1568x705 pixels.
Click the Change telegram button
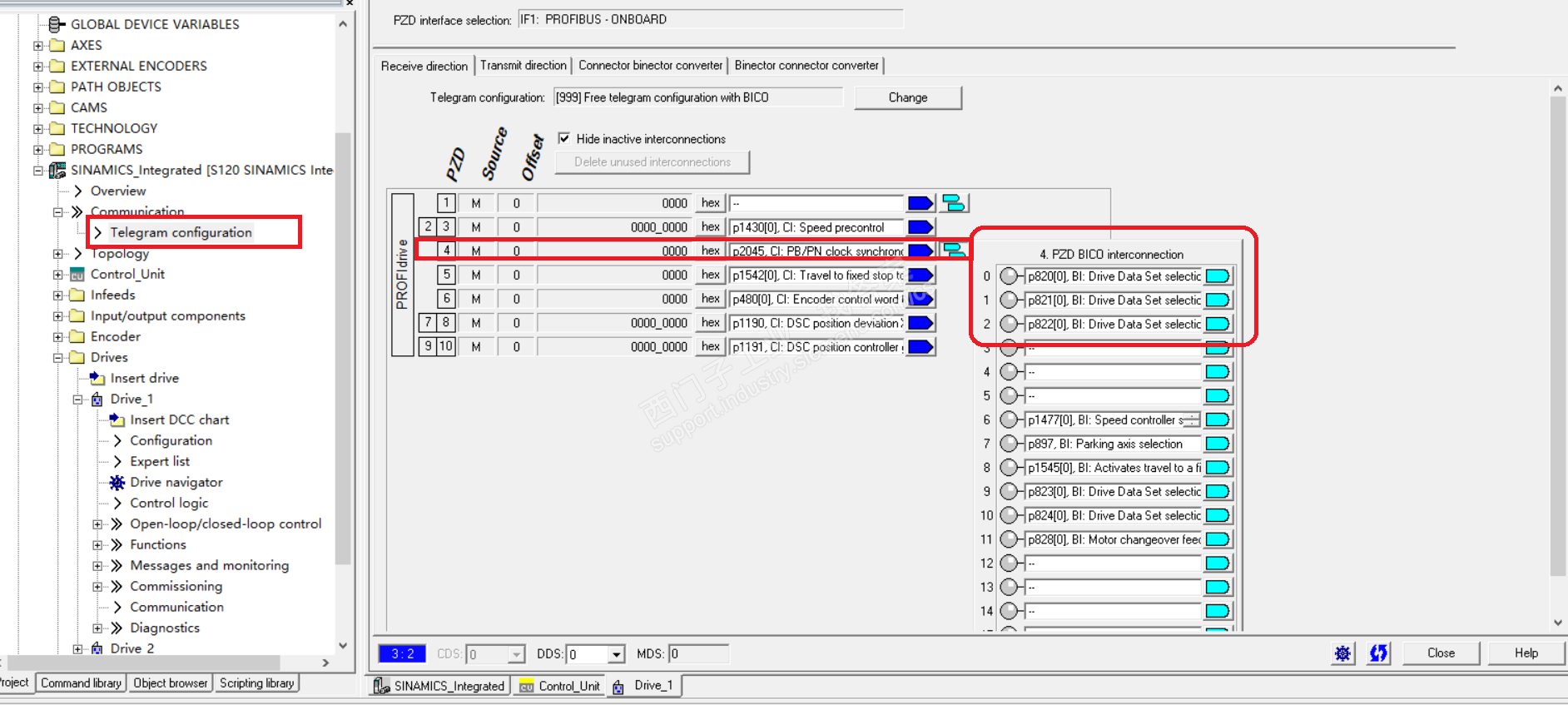[x=908, y=97]
